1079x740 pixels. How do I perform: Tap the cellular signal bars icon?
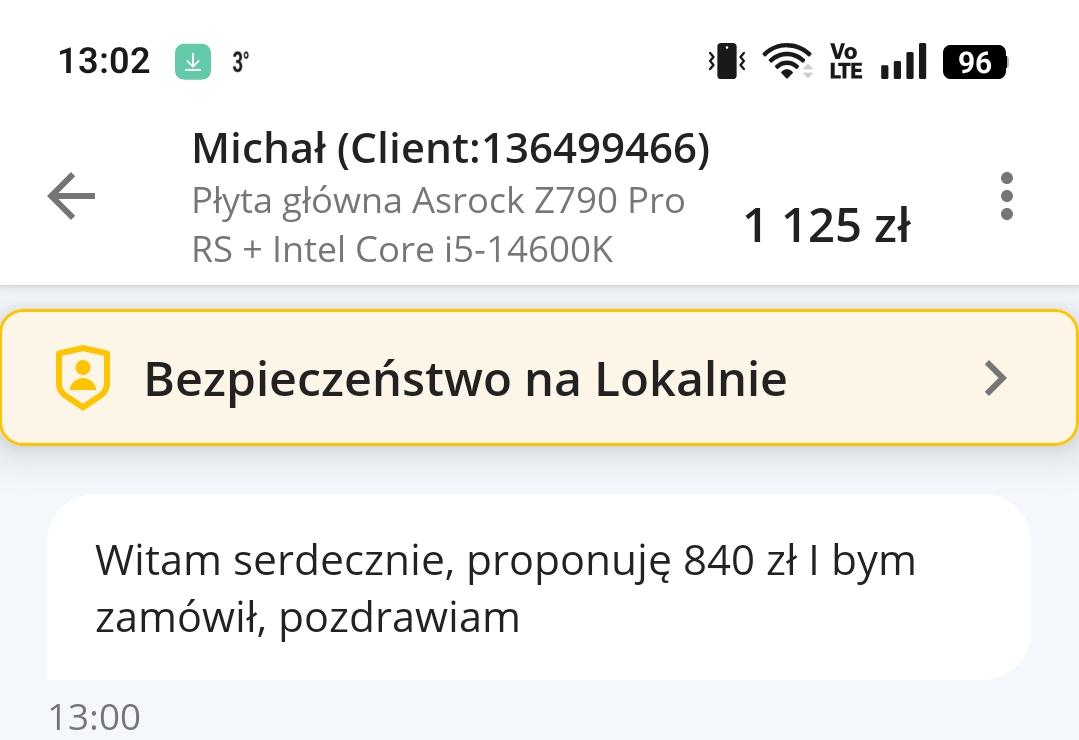tap(903, 62)
